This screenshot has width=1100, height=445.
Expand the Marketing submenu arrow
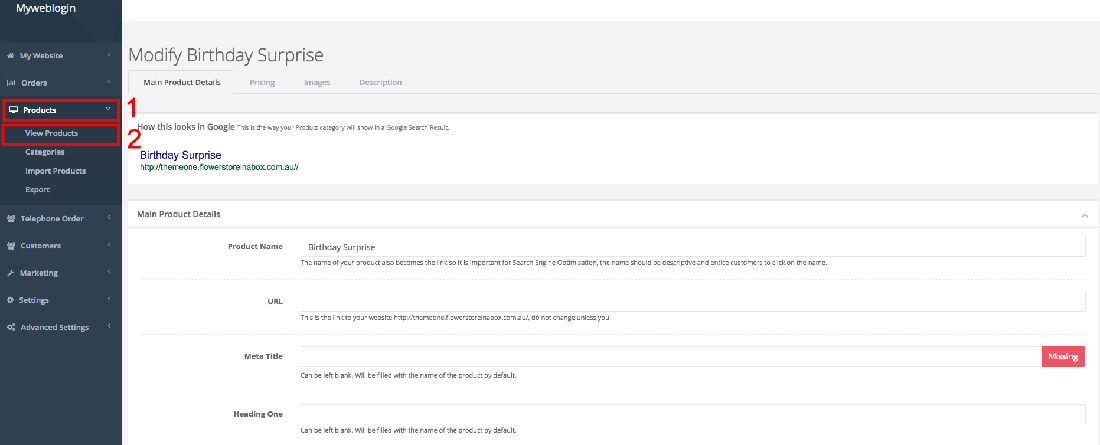click(x=108, y=273)
